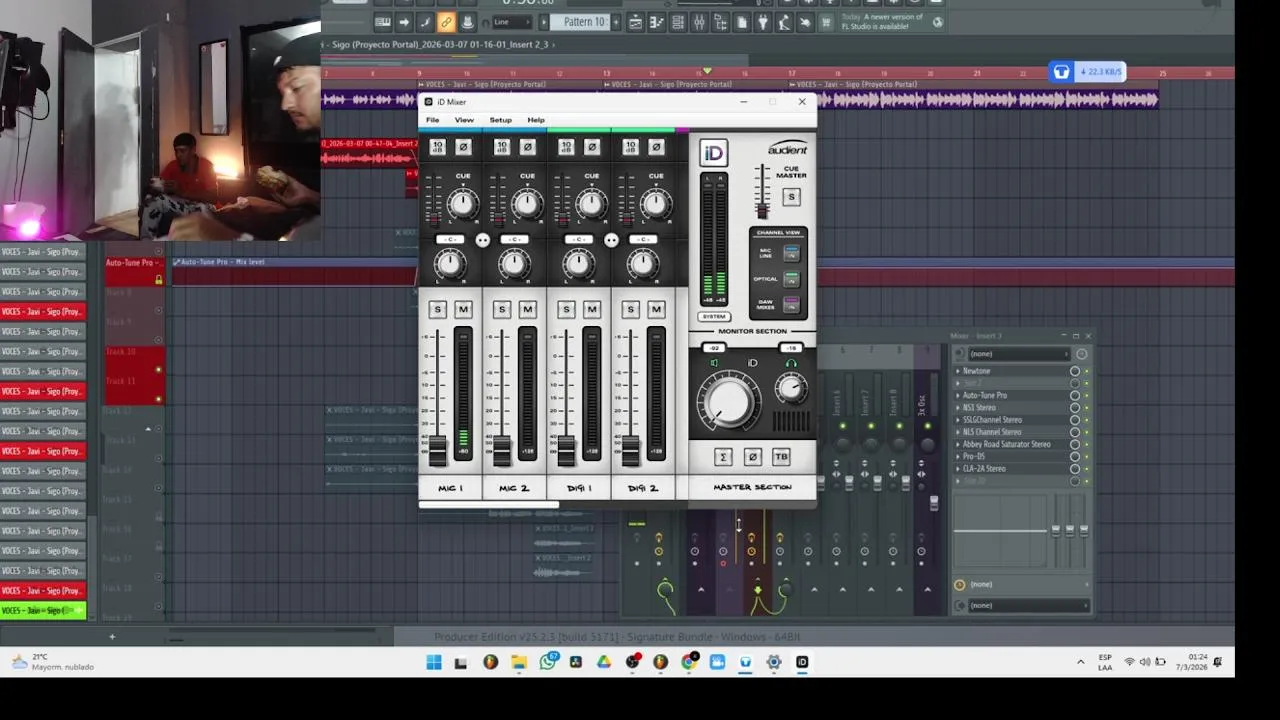This screenshot has width=1280, height=720.
Task: Open the channel rack icon in FL toolbar
Action: tap(678, 22)
